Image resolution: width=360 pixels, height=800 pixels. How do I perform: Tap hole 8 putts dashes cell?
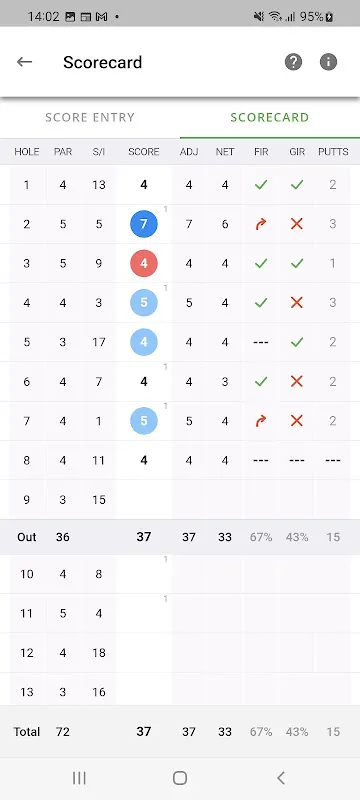click(x=333, y=460)
